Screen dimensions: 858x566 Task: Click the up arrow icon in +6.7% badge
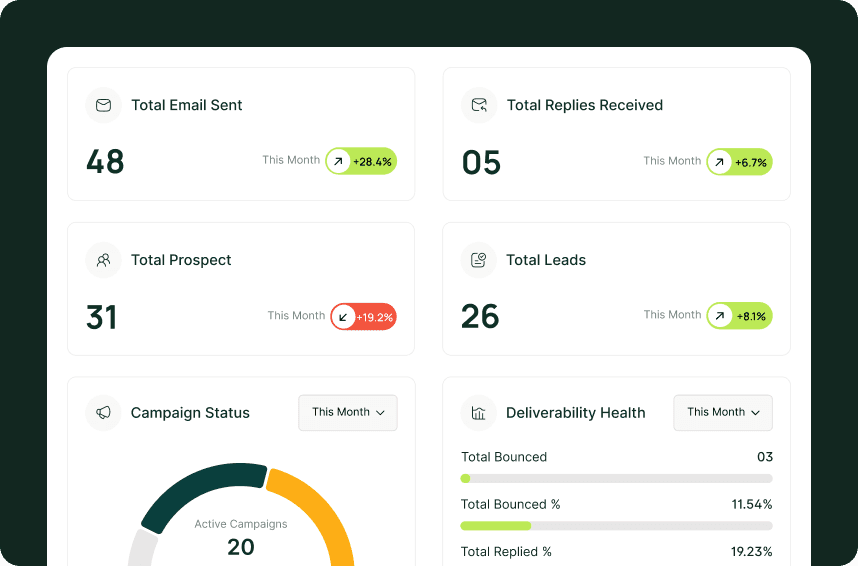click(720, 162)
